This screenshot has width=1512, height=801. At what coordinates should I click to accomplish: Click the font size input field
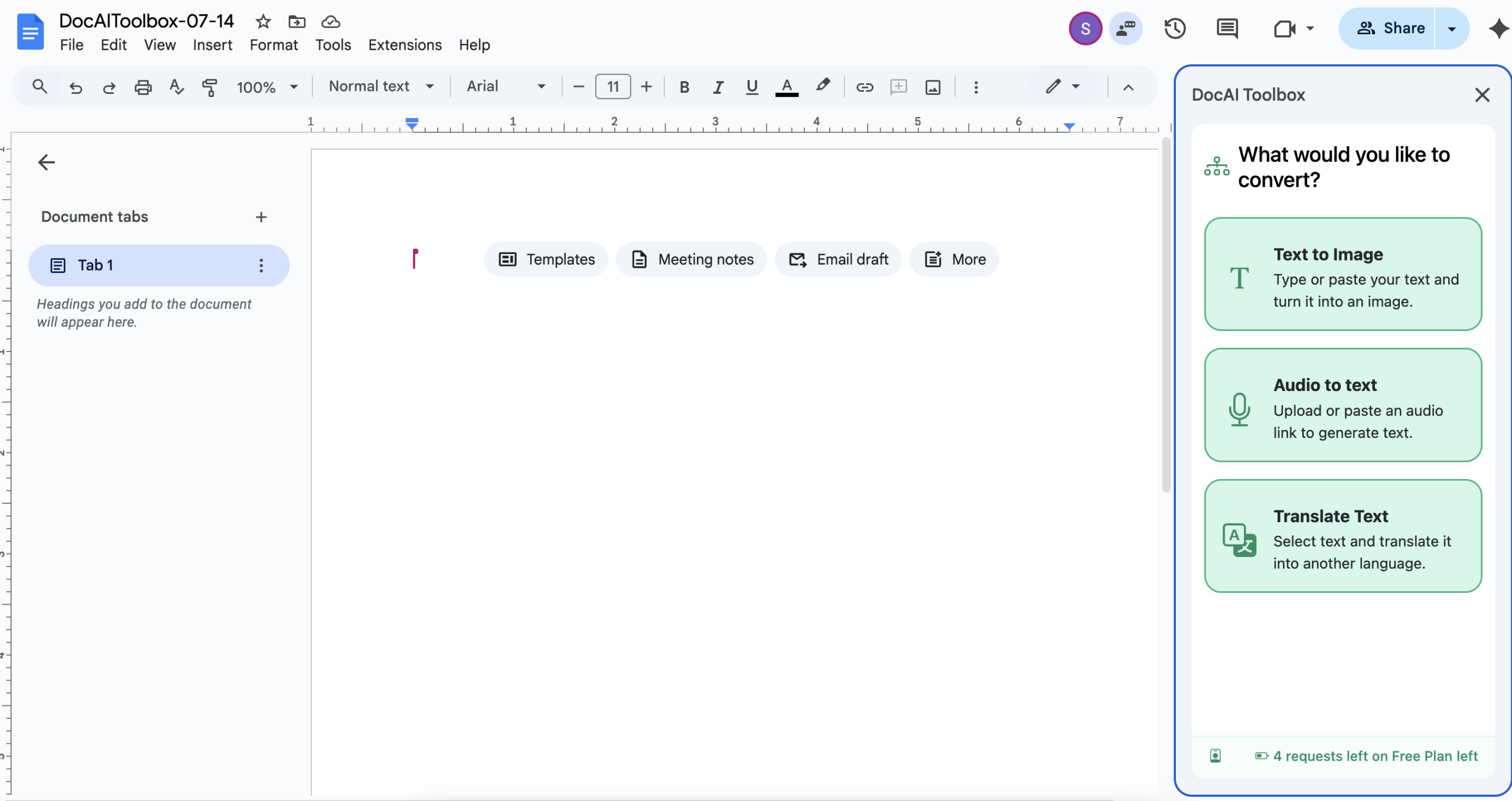(612, 87)
